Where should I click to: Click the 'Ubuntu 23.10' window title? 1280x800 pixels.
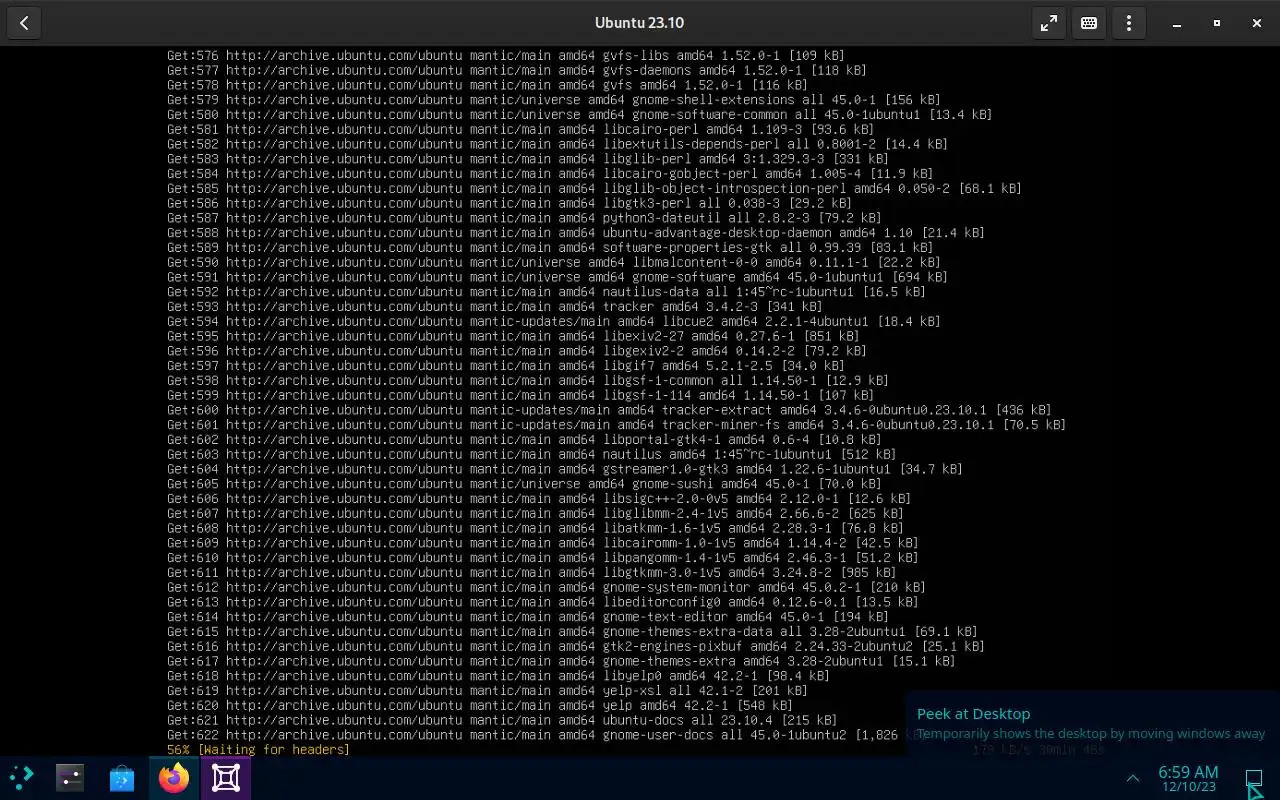[x=640, y=23]
